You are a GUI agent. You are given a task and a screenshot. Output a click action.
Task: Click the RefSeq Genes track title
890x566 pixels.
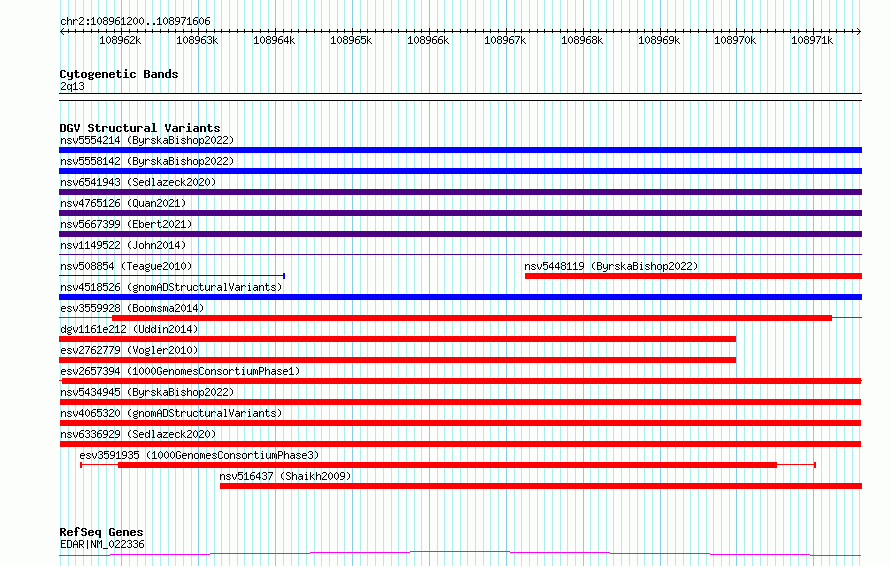[x=102, y=532]
